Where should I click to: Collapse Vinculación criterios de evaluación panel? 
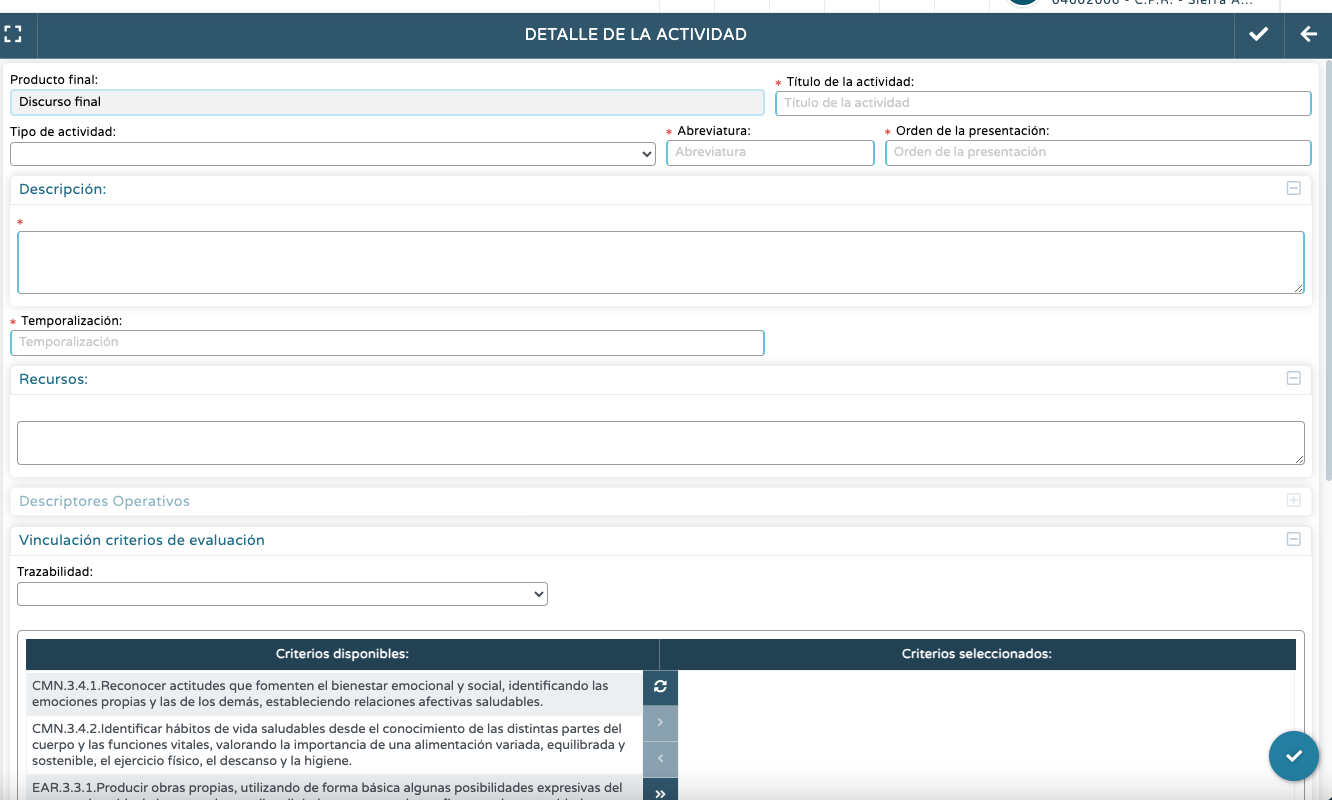[1293, 539]
